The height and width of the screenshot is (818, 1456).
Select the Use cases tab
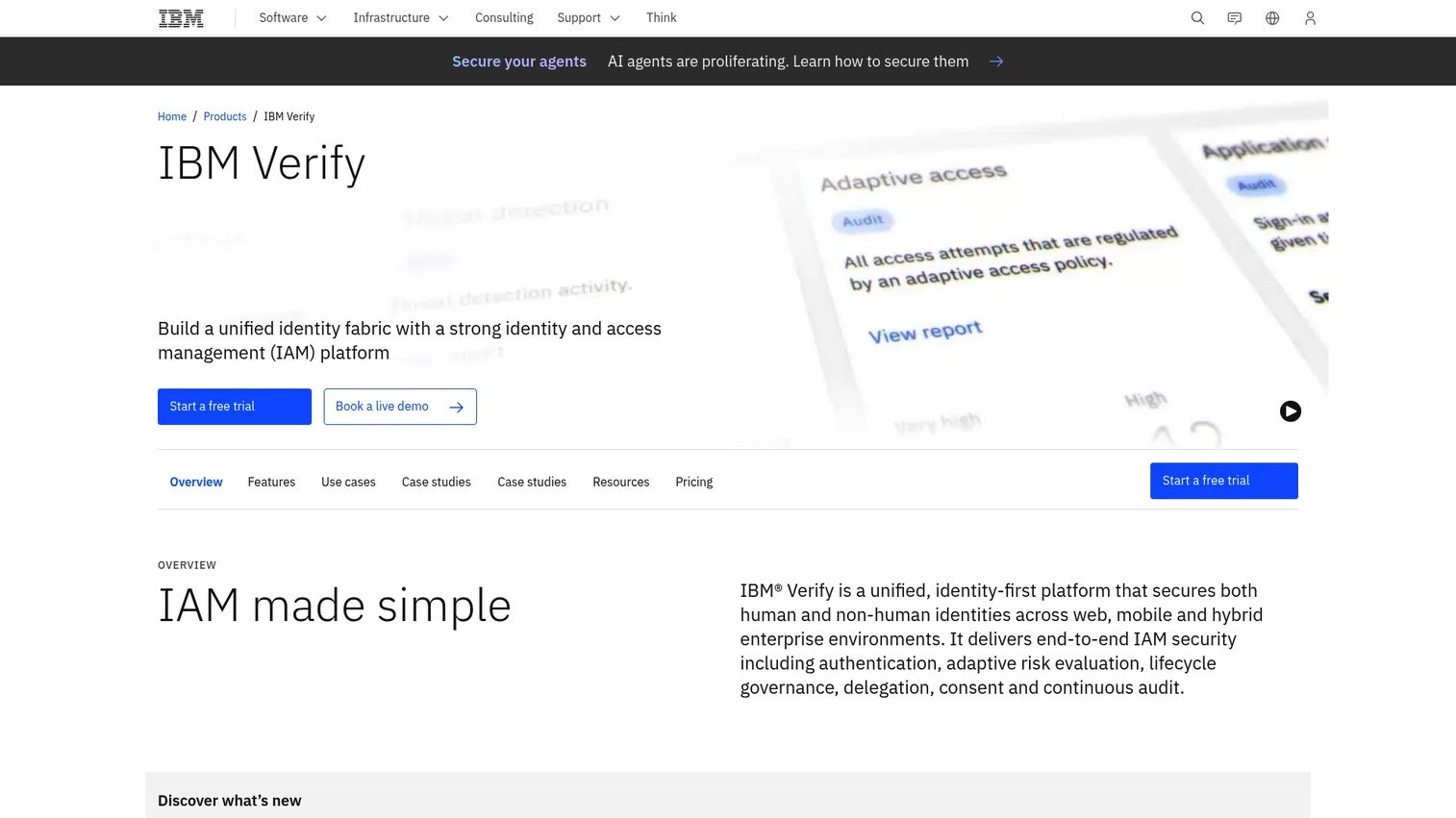click(x=348, y=482)
